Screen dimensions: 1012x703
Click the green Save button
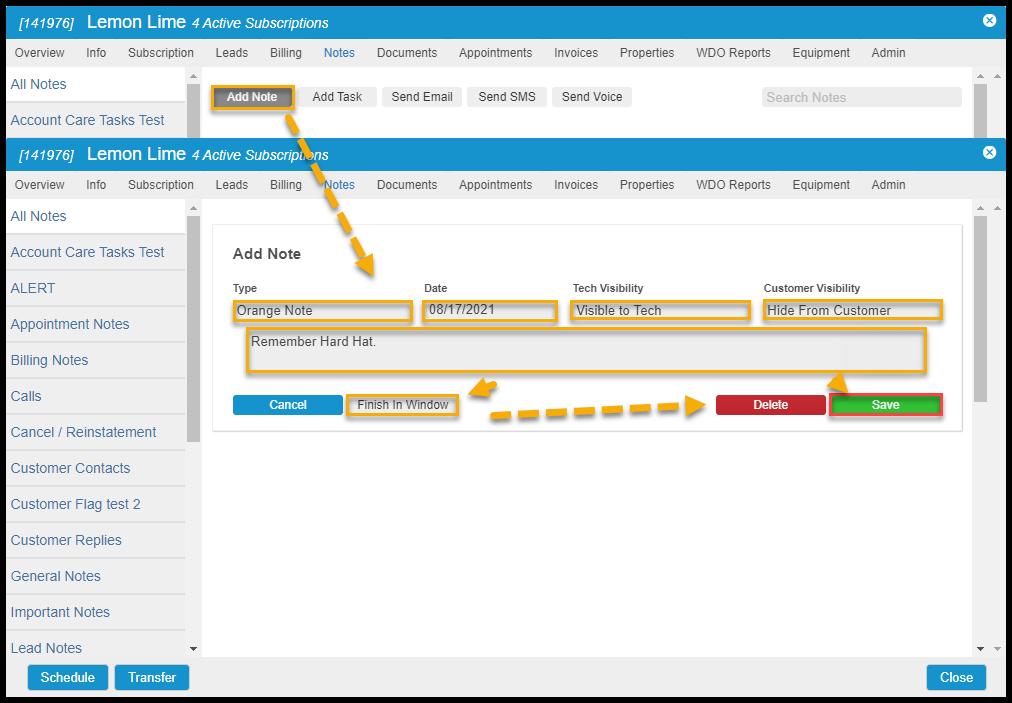pos(885,405)
